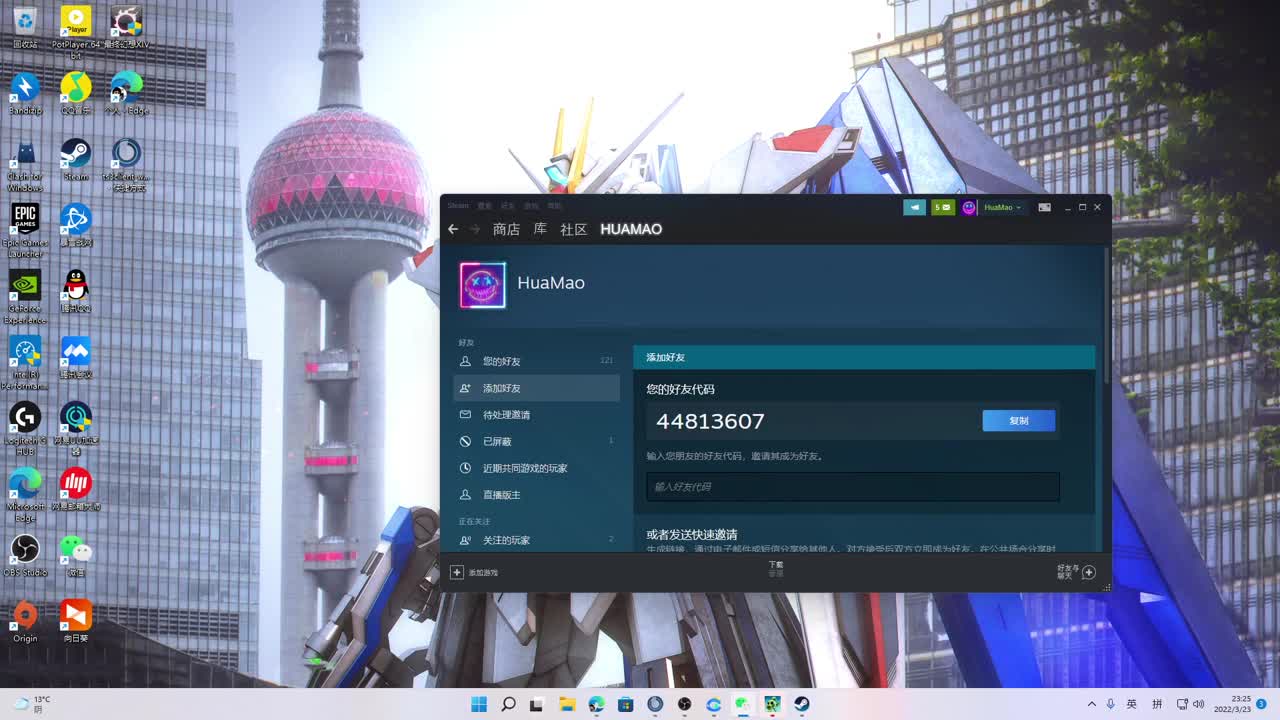The image size is (1280, 720).
Task: Switch to the 库 (Library) tab
Action: (540, 229)
